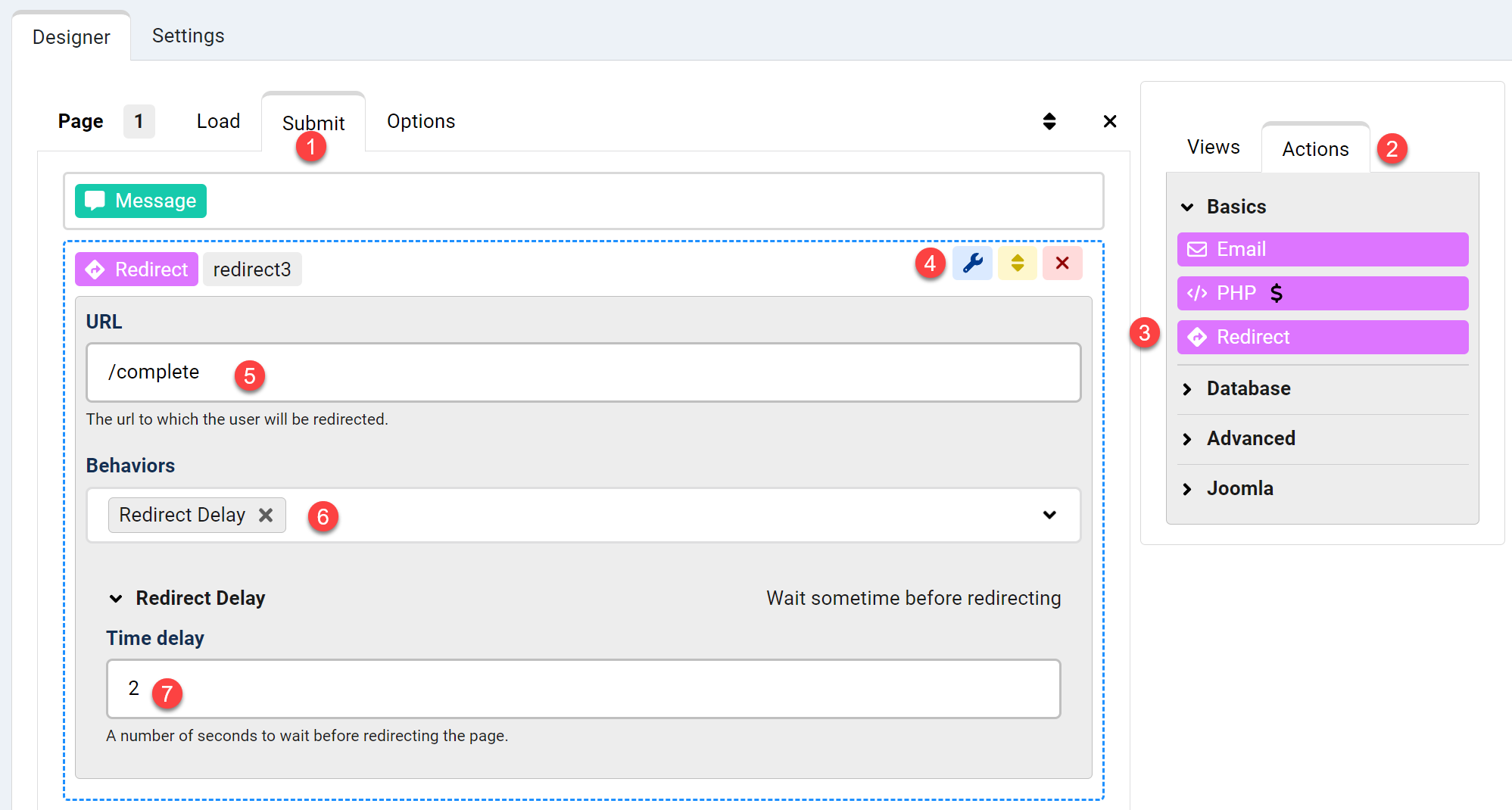Add the Email action from Basics
The width and height of the screenshot is (1512, 810).
pyautogui.click(x=1322, y=249)
